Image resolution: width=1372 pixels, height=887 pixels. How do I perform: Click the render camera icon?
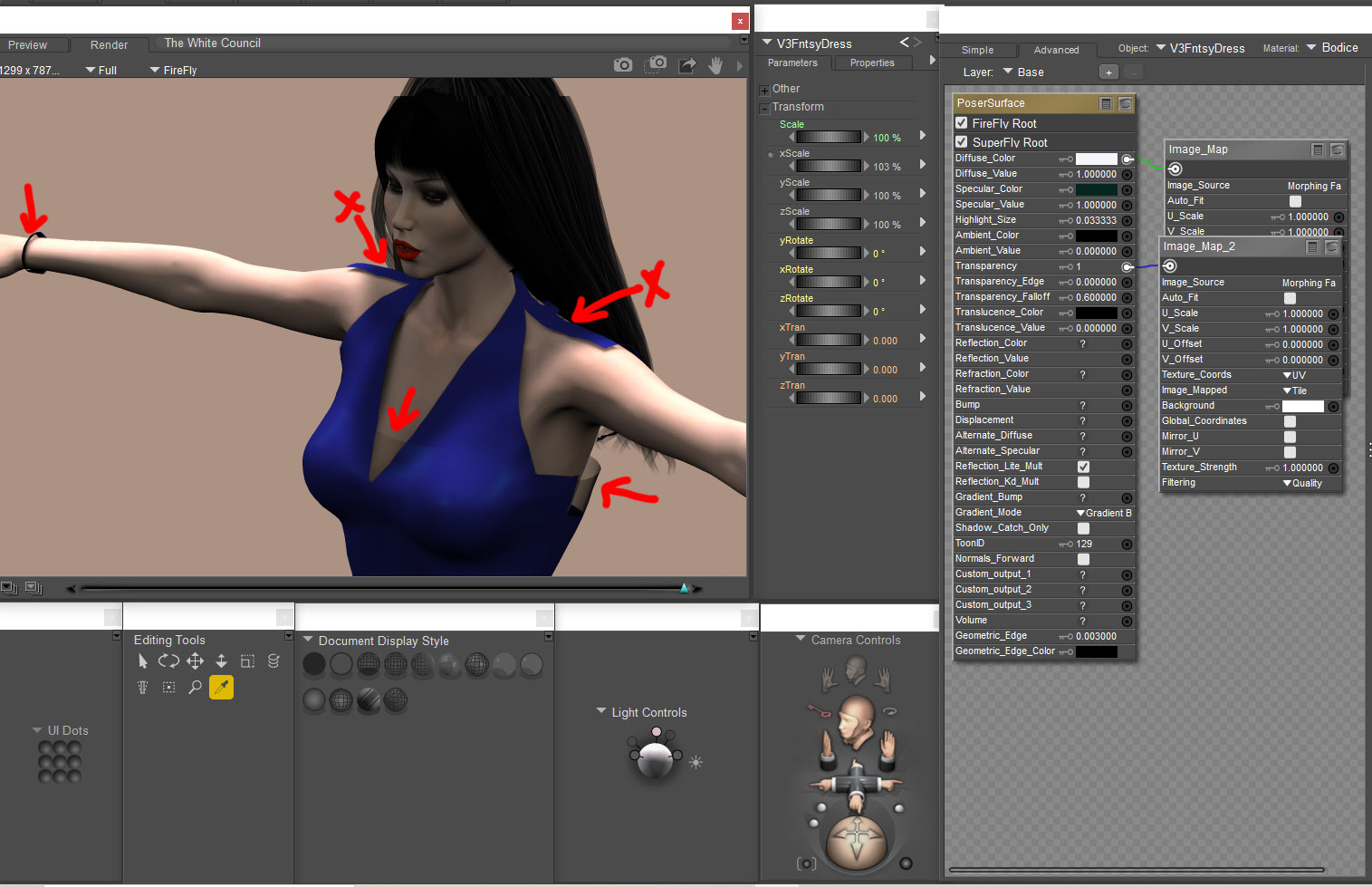click(623, 65)
